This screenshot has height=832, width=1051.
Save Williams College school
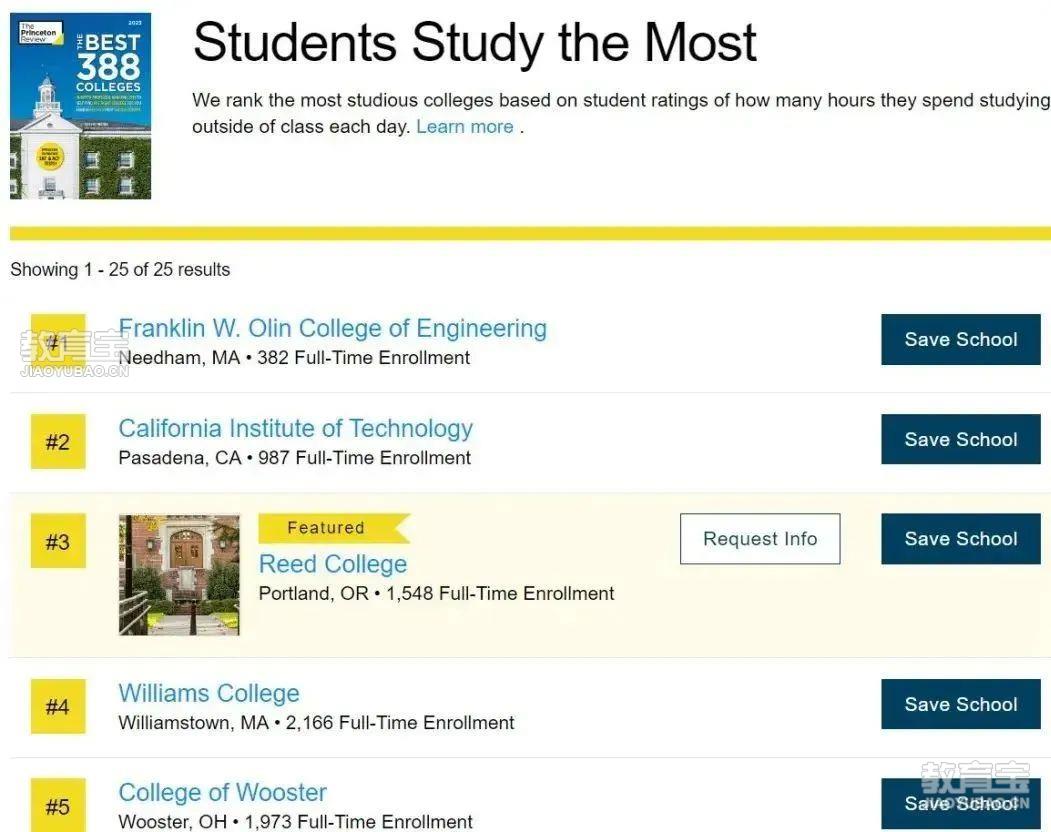click(x=961, y=704)
